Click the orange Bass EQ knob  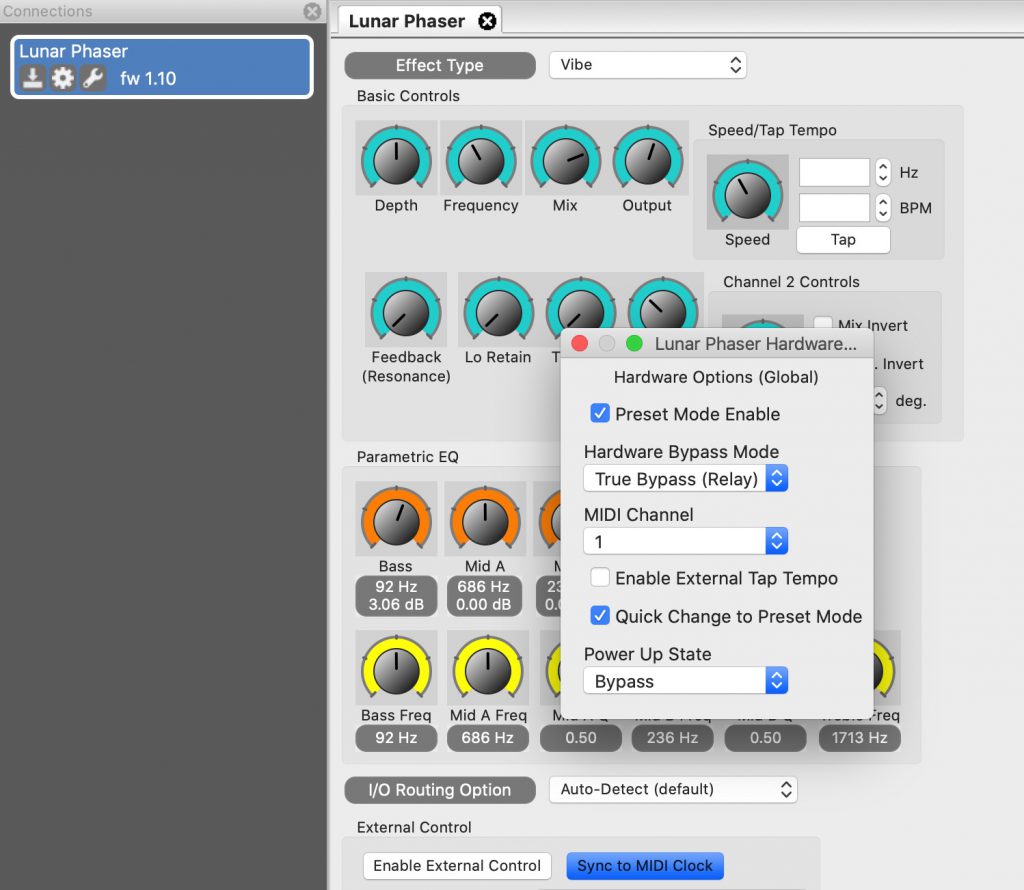click(x=396, y=521)
